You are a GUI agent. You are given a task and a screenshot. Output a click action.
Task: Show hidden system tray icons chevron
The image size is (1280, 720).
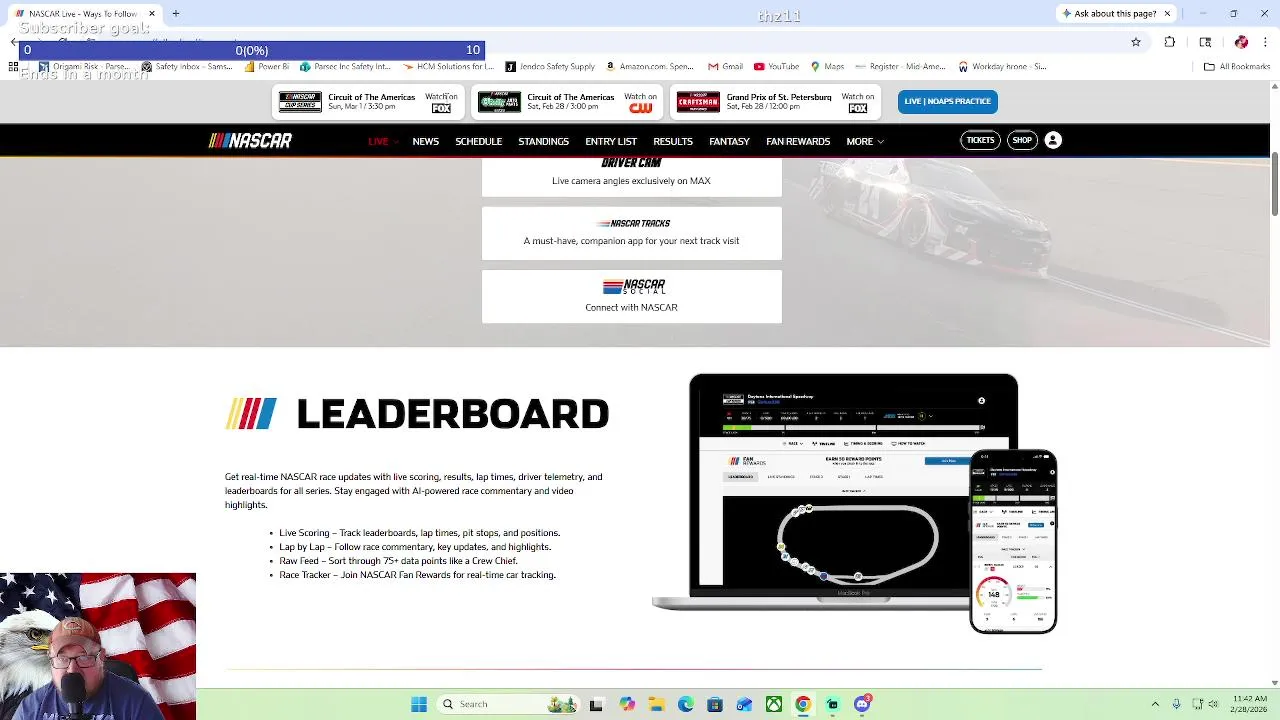coord(1155,704)
